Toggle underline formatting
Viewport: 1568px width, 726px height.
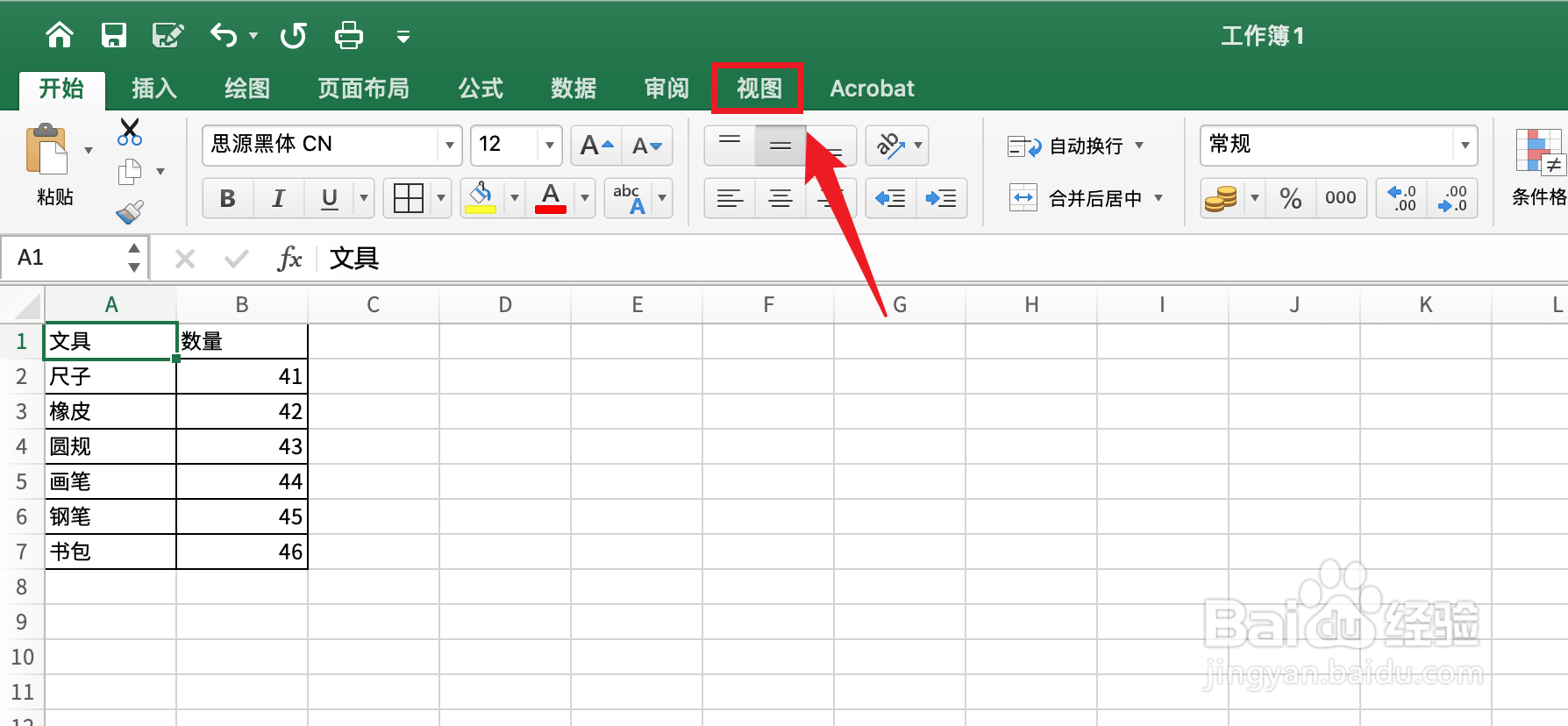[x=330, y=198]
